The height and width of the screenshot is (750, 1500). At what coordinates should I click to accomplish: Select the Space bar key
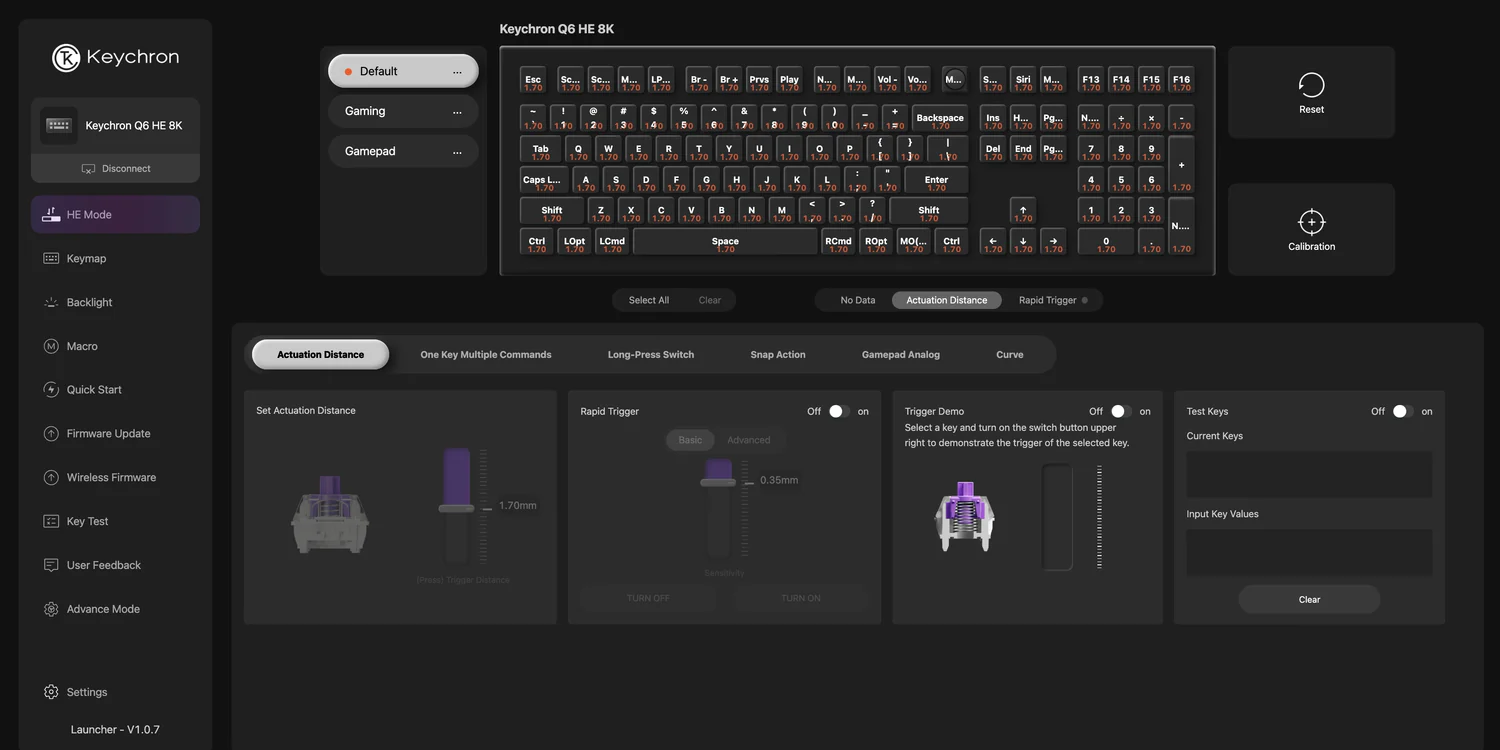click(725, 242)
